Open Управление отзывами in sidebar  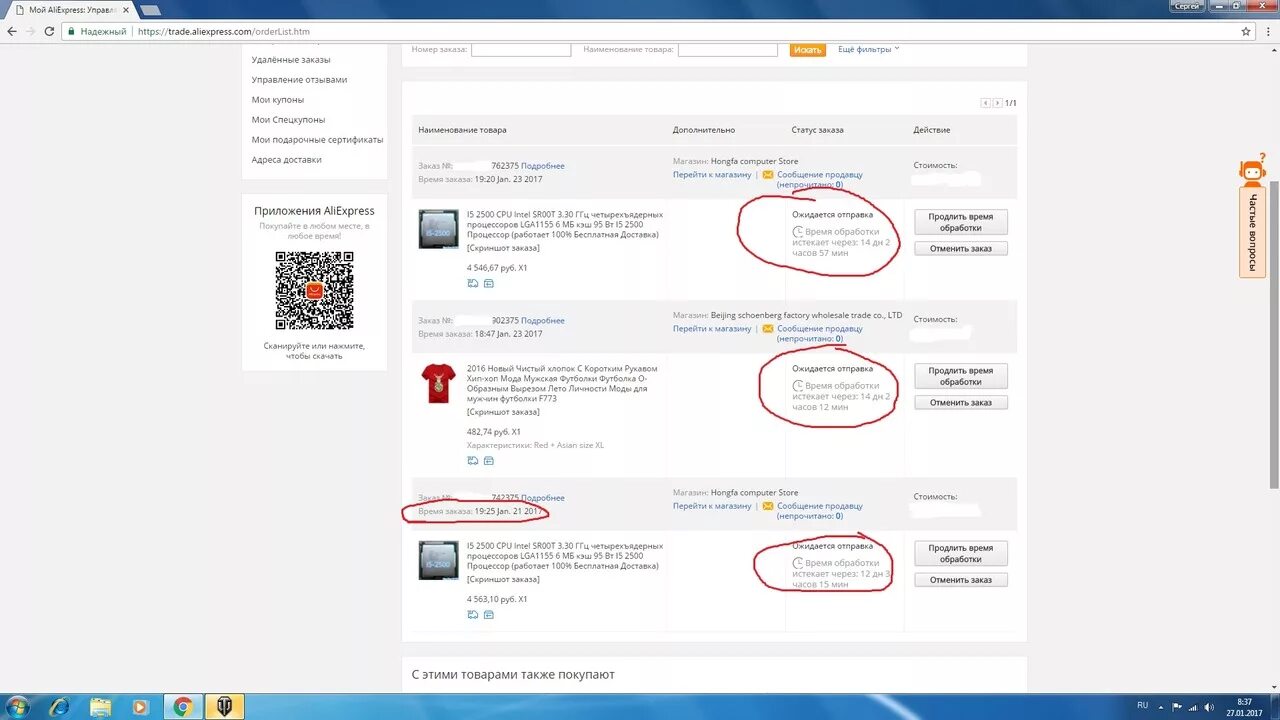pos(299,80)
